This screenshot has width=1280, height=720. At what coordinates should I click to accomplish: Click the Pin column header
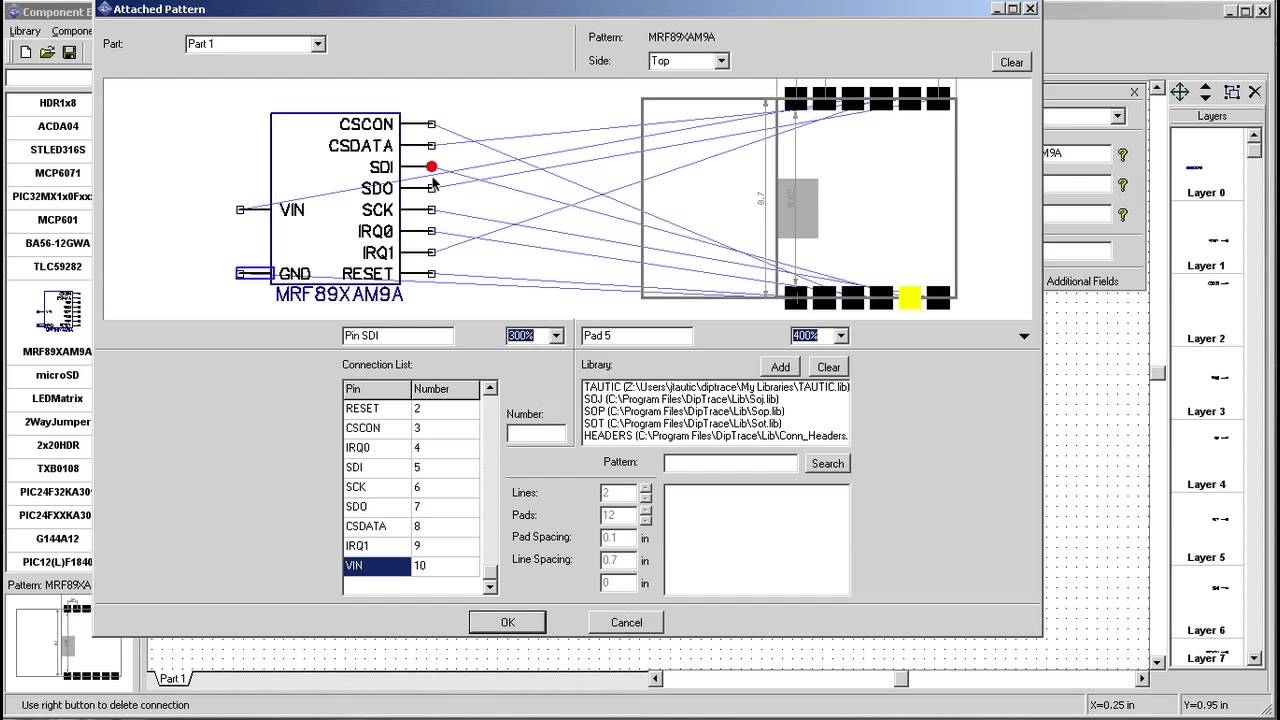377,389
